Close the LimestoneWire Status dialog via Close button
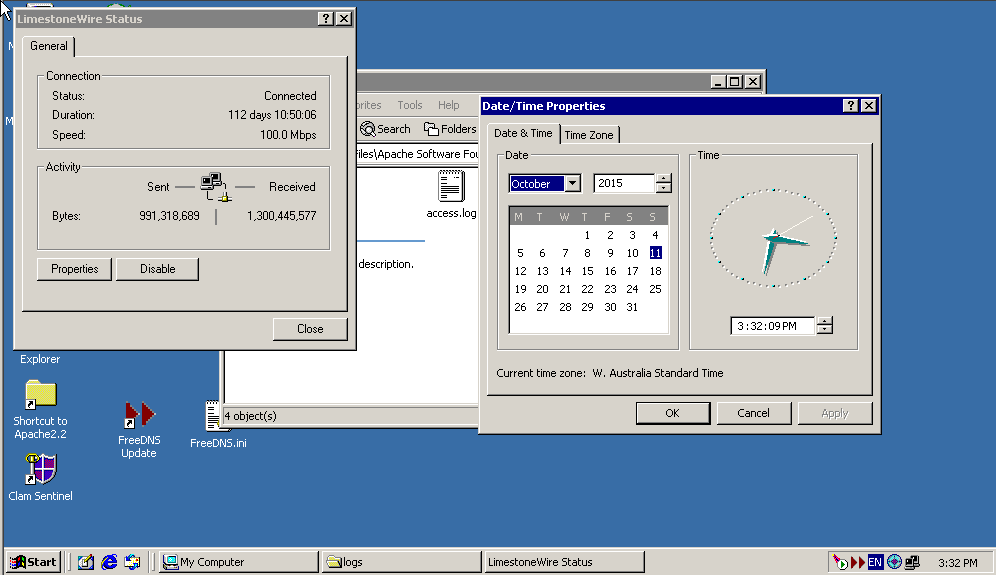This screenshot has width=996, height=575. (310, 328)
